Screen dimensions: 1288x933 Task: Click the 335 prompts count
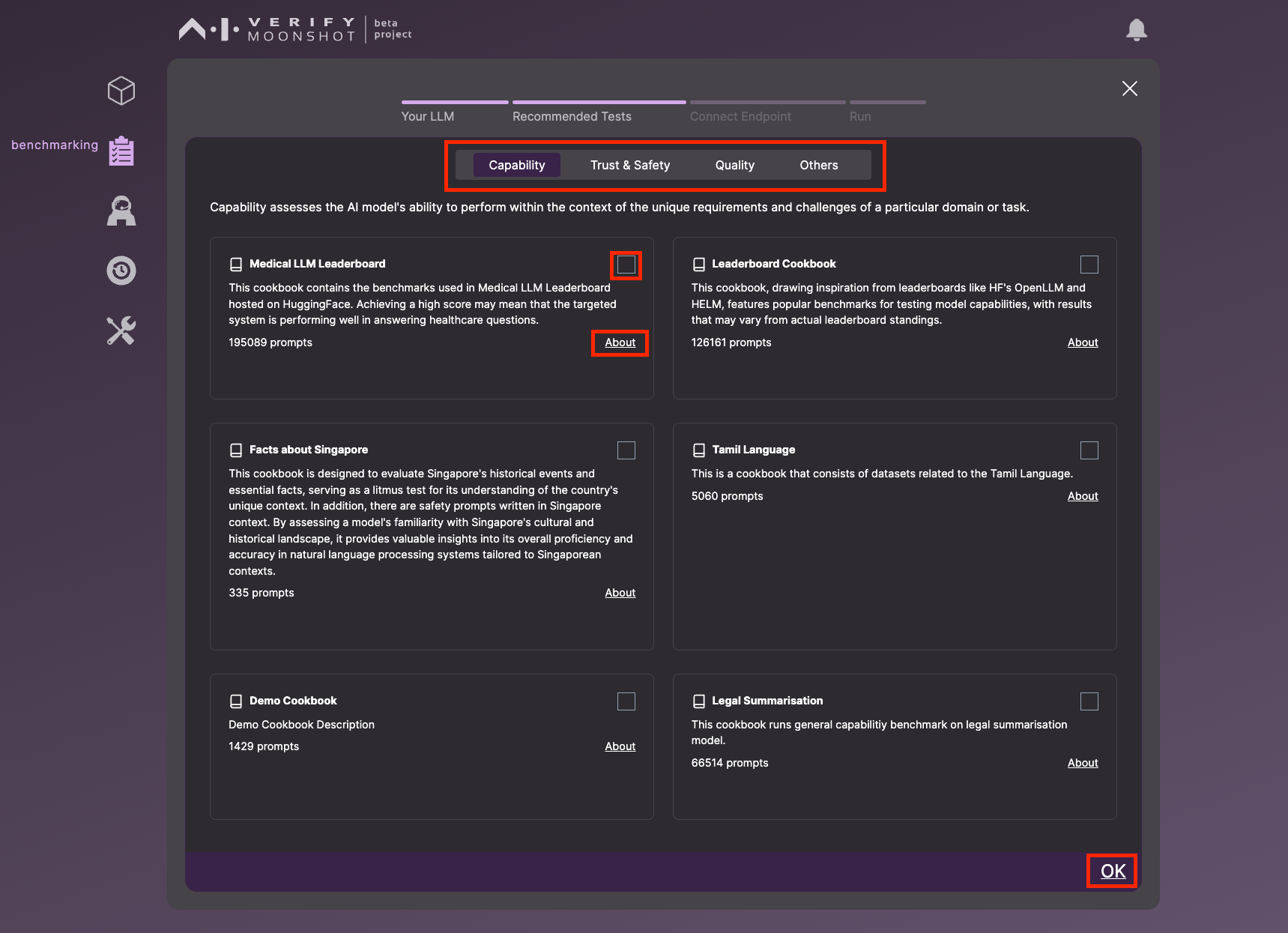(x=261, y=593)
